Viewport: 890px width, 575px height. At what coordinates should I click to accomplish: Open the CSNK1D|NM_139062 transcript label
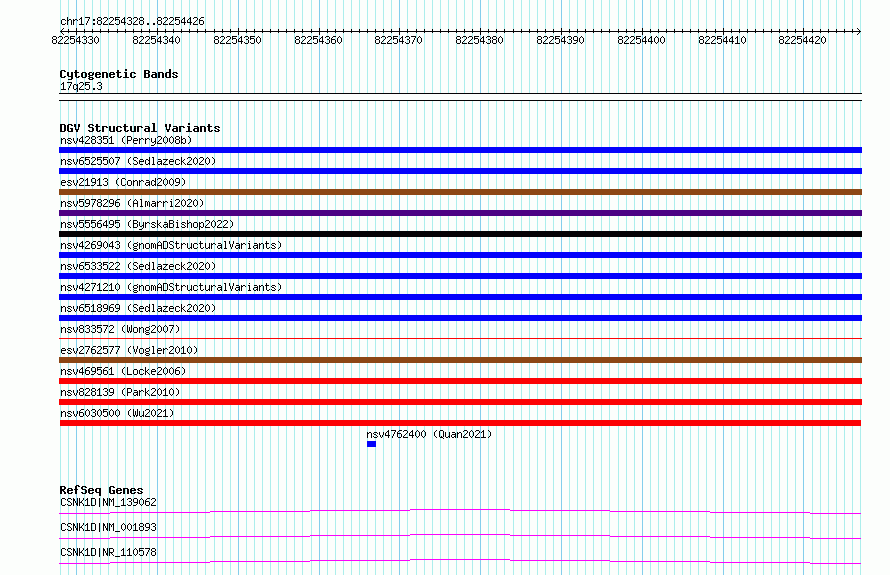coord(108,502)
